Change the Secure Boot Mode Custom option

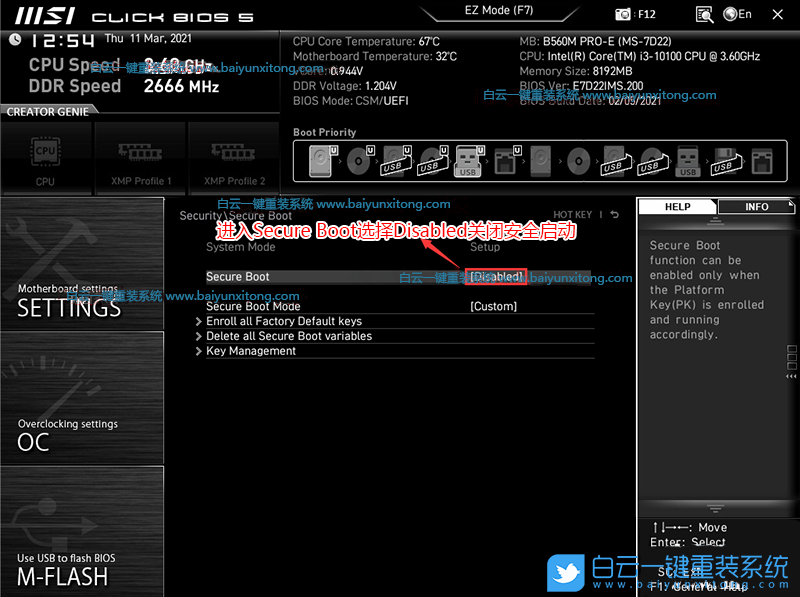pos(493,307)
